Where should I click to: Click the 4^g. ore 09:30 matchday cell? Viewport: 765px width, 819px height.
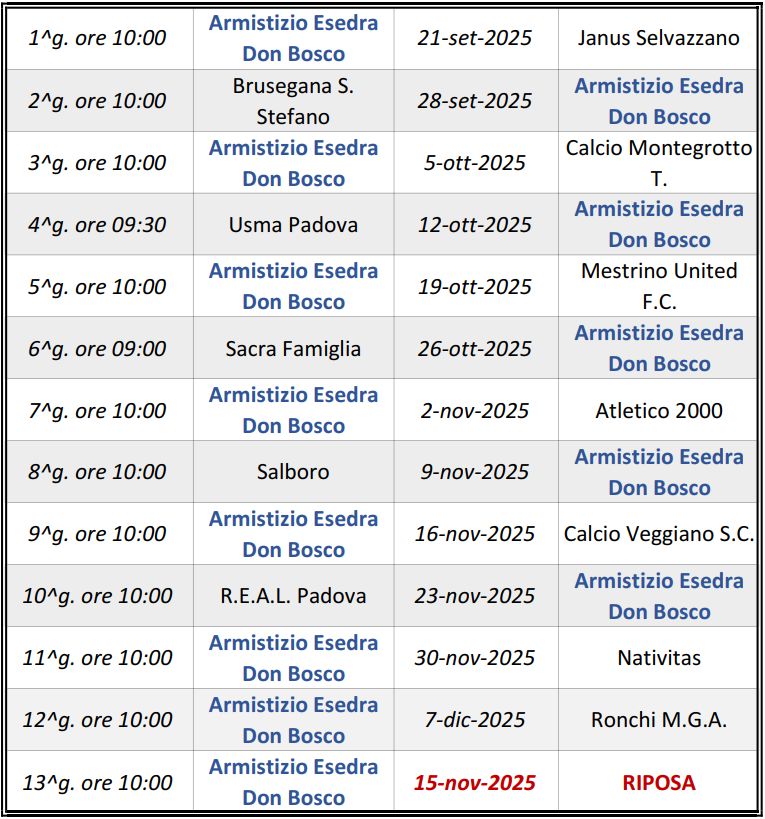pyautogui.click(x=97, y=224)
